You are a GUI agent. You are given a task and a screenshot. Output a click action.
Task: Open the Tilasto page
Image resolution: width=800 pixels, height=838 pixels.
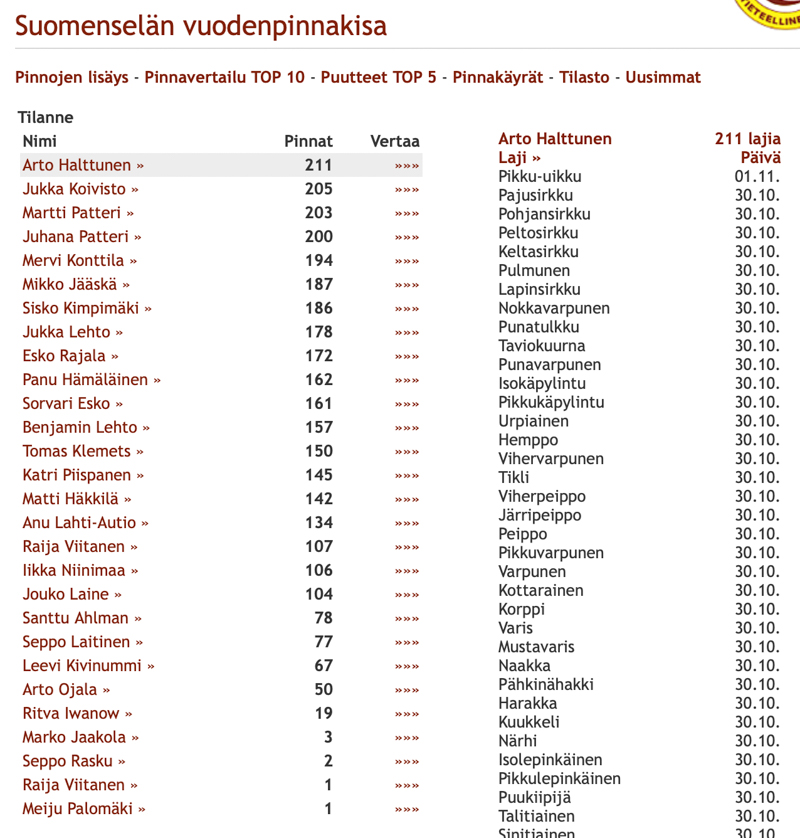pyautogui.click(x=584, y=77)
